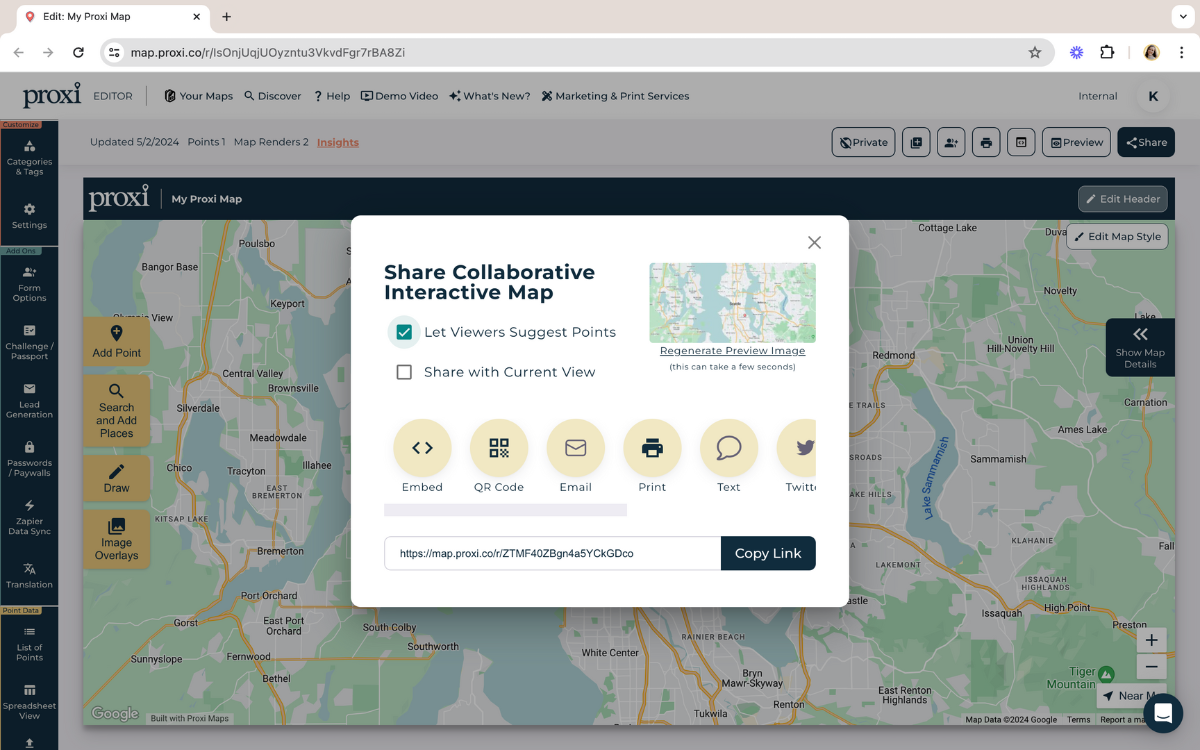
Task: Click the Near Me location button
Action: (1131, 696)
